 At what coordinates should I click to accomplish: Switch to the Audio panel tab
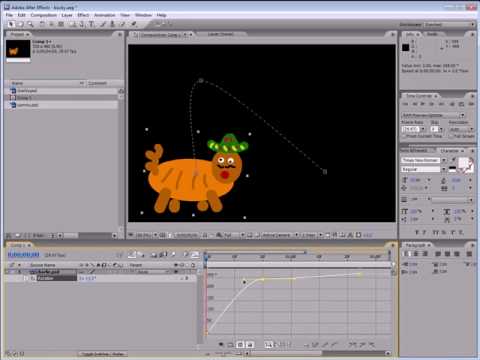click(x=432, y=34)
